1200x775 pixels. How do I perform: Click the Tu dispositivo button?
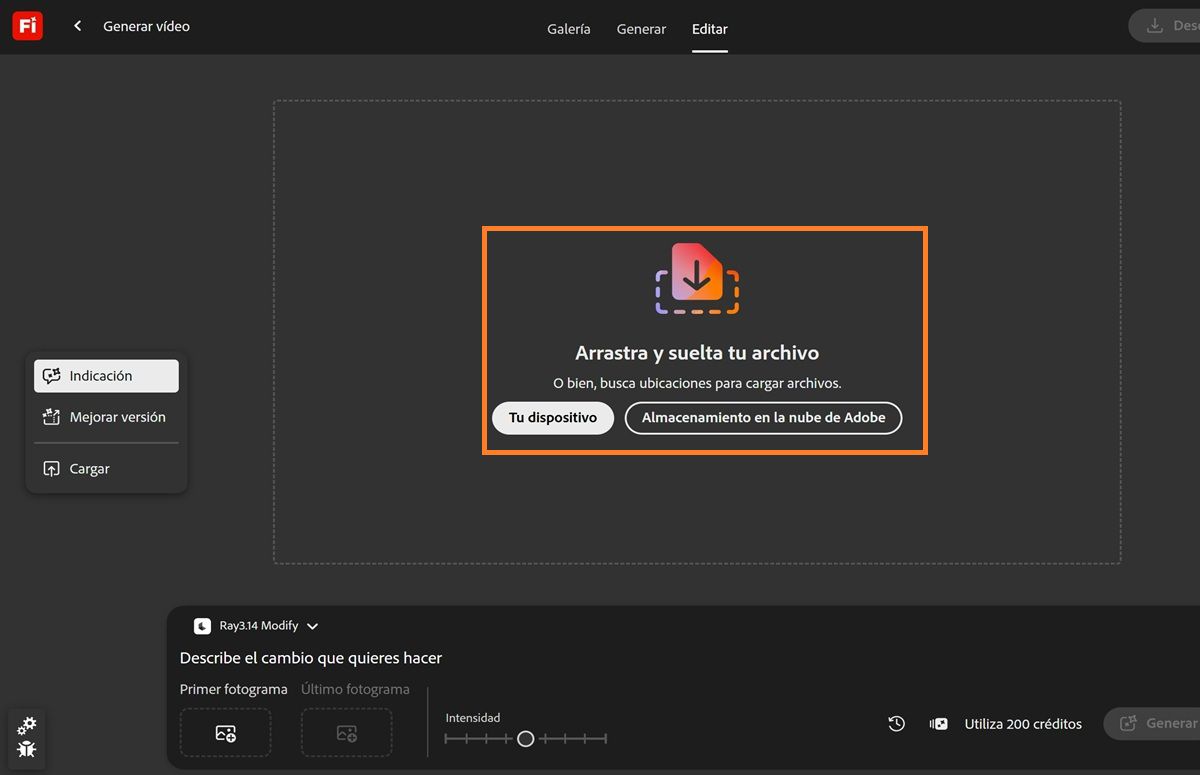552,417
